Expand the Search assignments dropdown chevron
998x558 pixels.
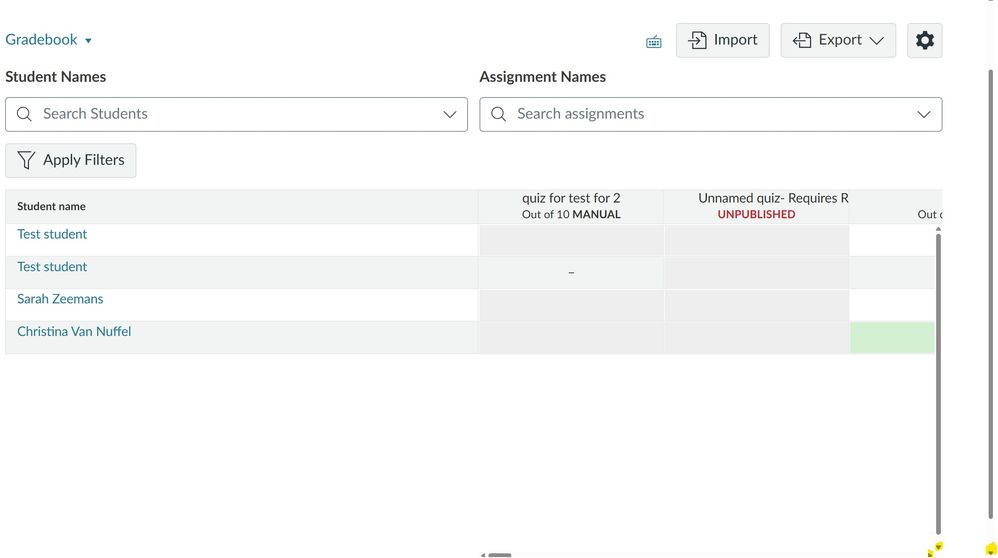[x=924, y=114]
